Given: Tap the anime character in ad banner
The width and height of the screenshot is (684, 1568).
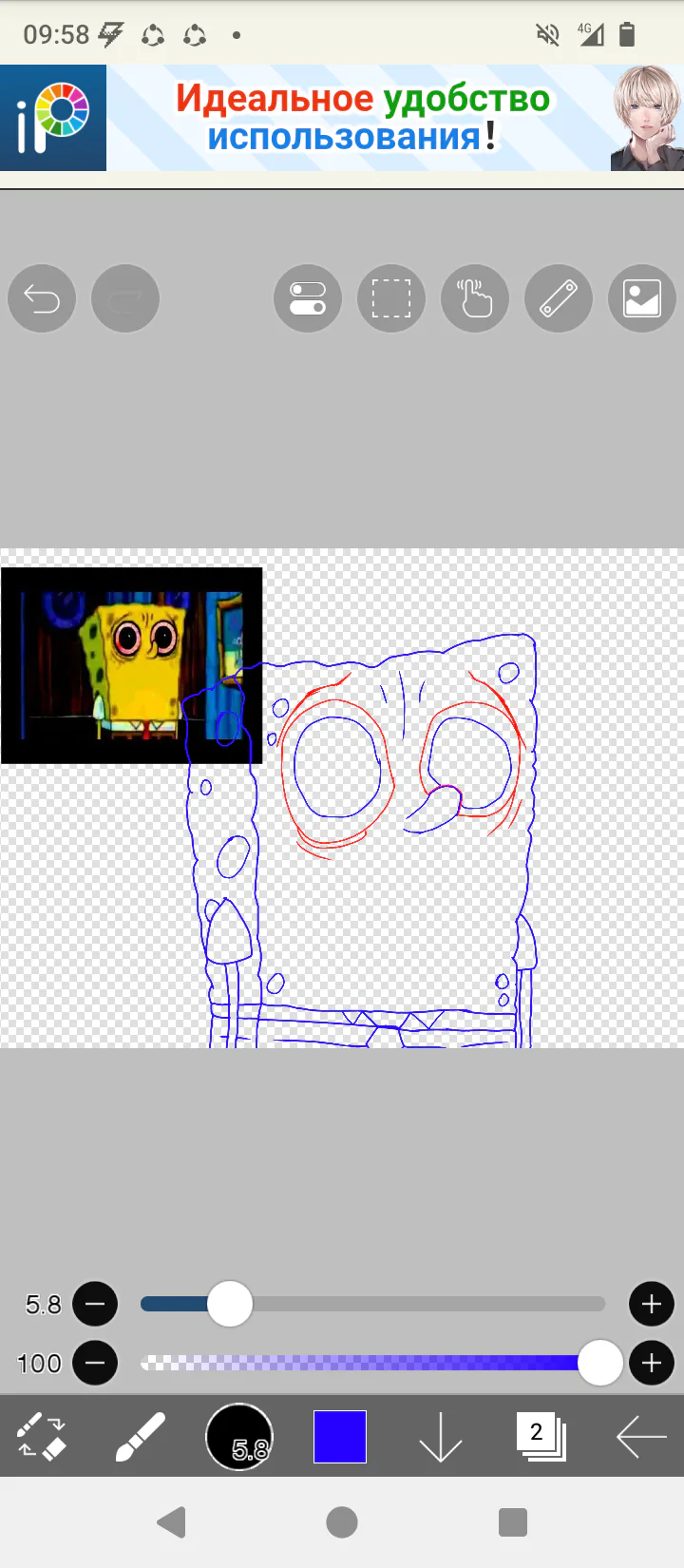Looking at the screenshot, I should click(647, 118).
